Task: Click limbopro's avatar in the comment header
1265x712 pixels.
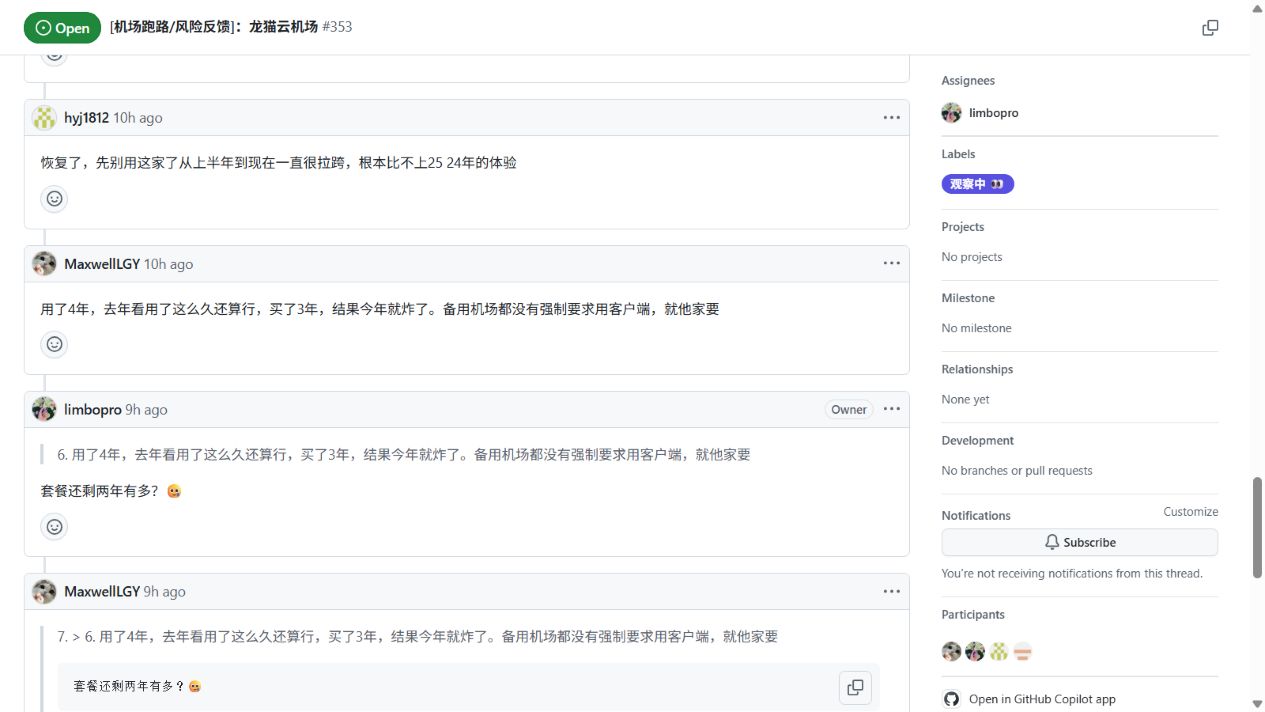Action: 44,409
